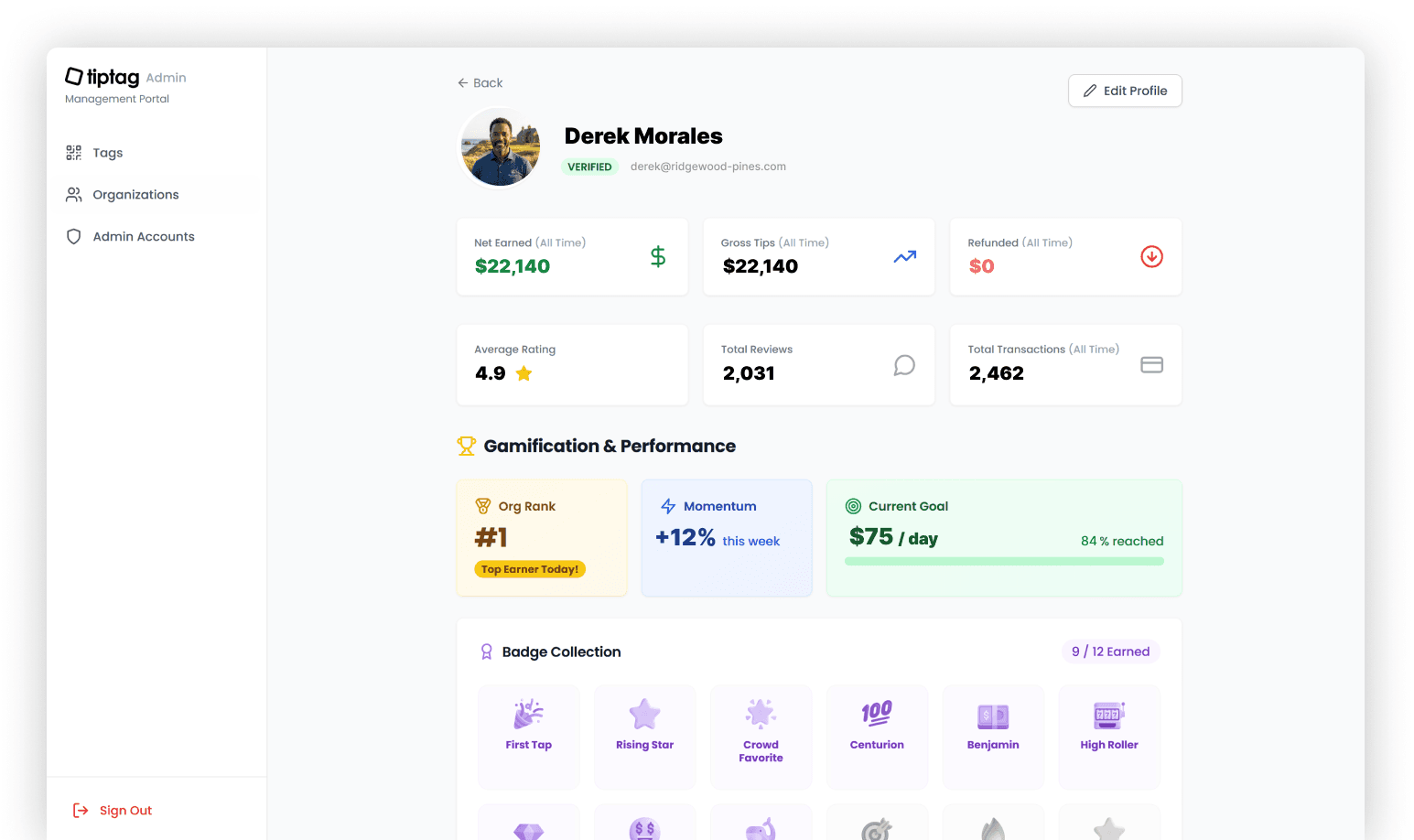Click the trend arrow icon on Gross Tips

(x=904, y=257)
